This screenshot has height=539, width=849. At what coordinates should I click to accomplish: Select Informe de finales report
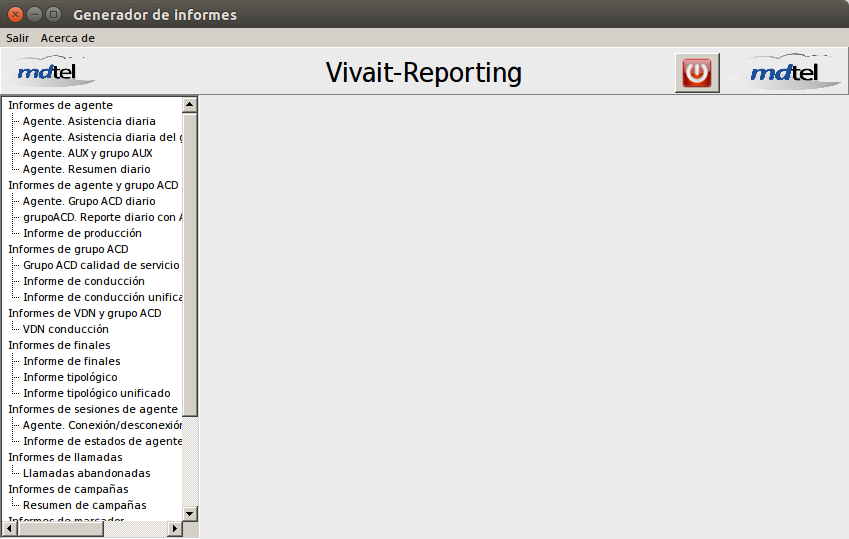click(x=71, y=361)
